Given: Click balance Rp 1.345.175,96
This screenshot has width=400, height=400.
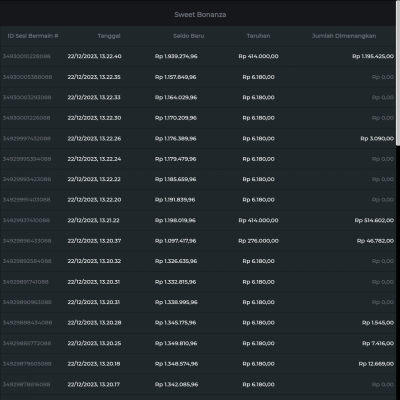Looking at the screenshot, I should (x=176, y=323).
